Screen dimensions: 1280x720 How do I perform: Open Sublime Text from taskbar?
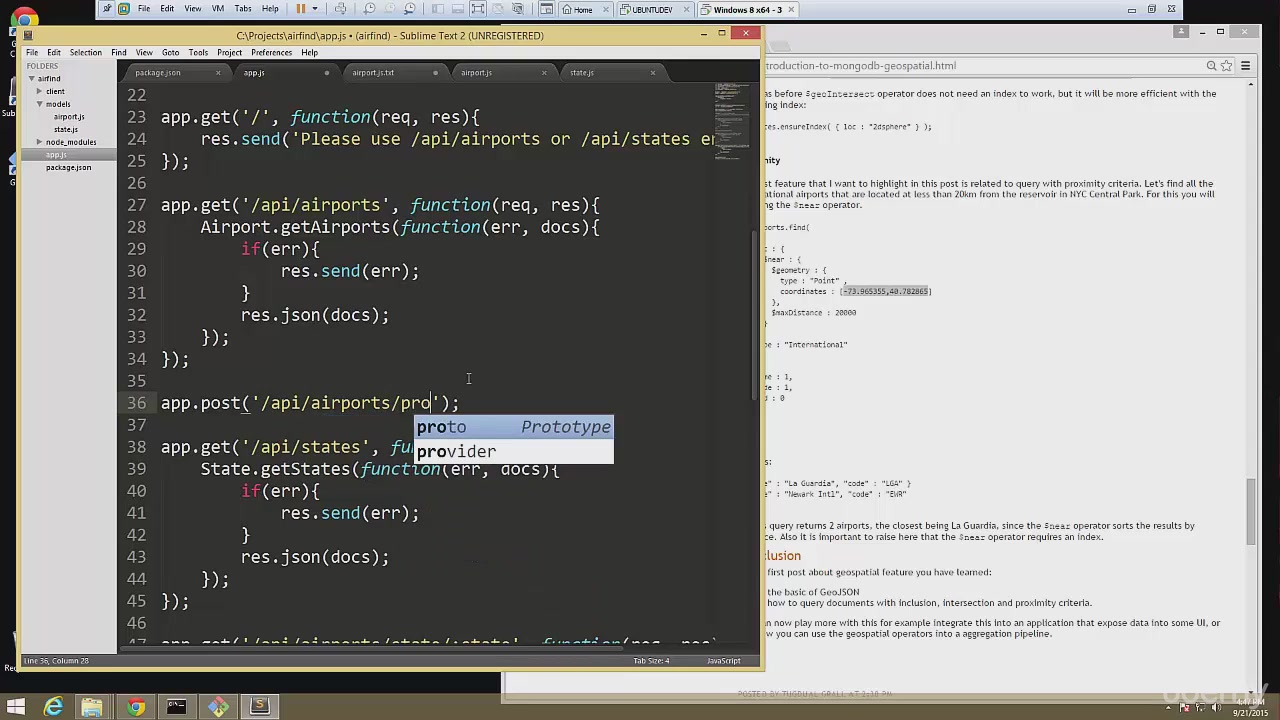(x=259, y=707)
